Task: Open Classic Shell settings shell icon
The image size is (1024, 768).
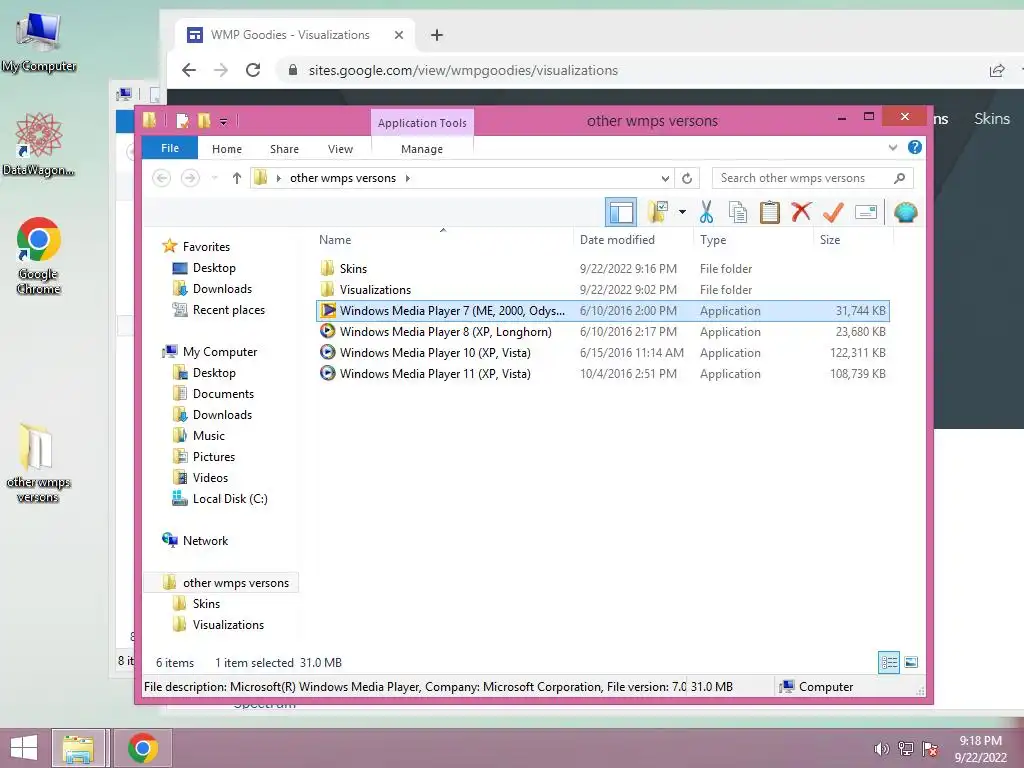Action: 905,212
